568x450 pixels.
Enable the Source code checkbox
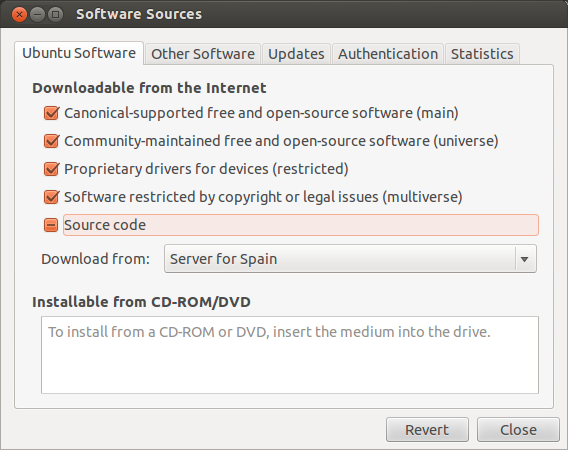click(x=51, y=225)
